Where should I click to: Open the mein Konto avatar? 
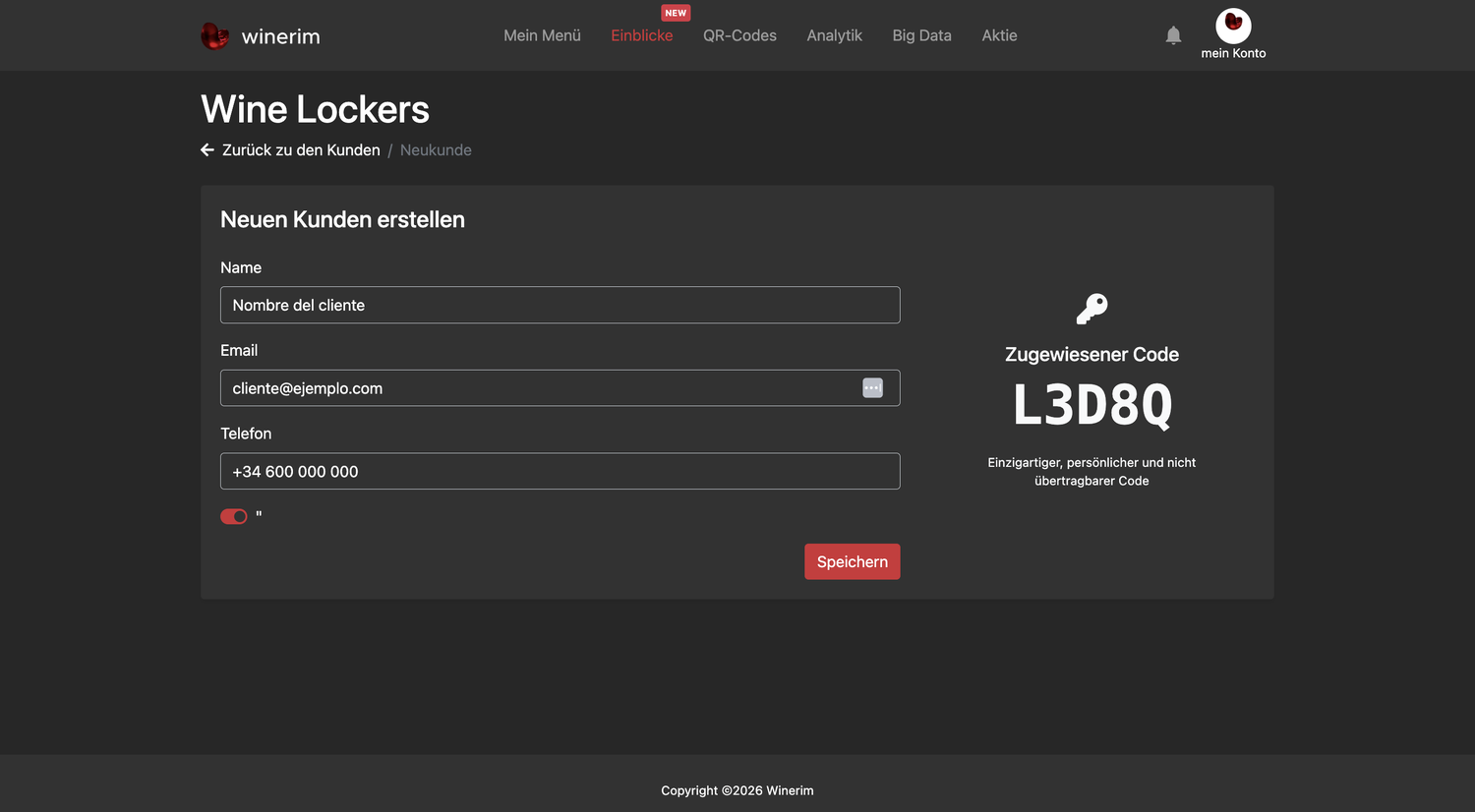[x=1233, y=25]
